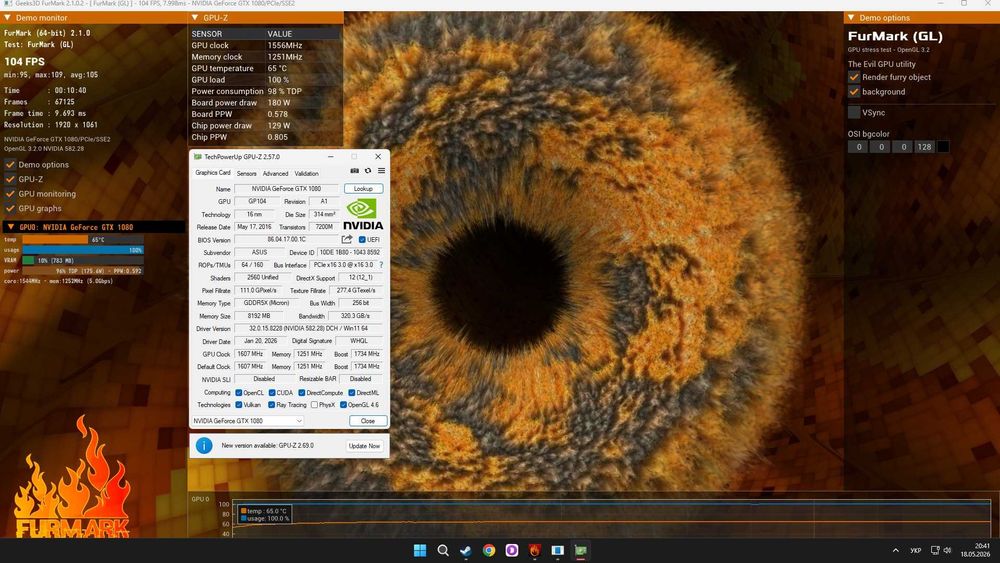Click the blue info icon in update bar
The image size is (1000, 563).
(x=203, y=446)
